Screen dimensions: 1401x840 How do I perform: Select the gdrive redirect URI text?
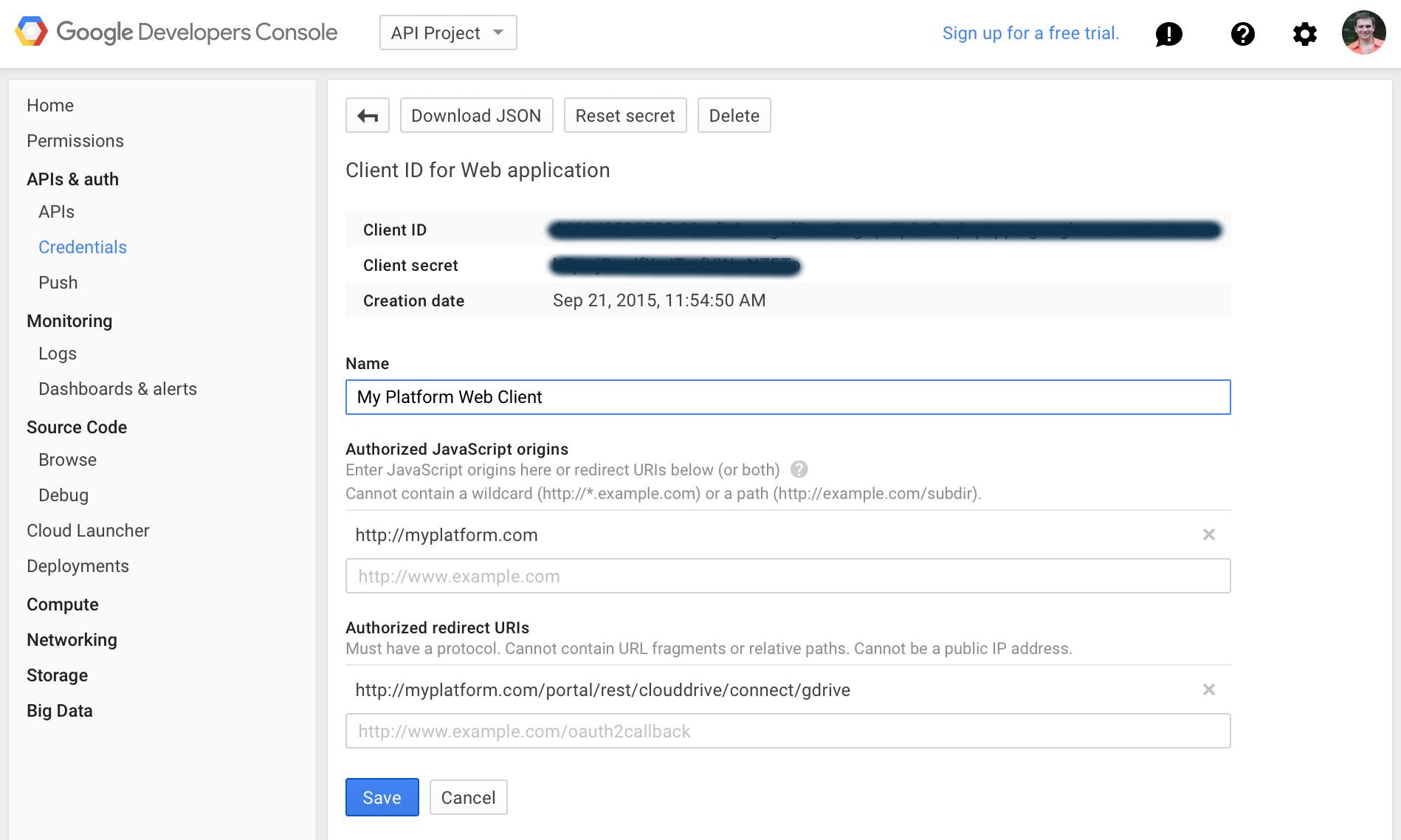[x=602, y=690]
